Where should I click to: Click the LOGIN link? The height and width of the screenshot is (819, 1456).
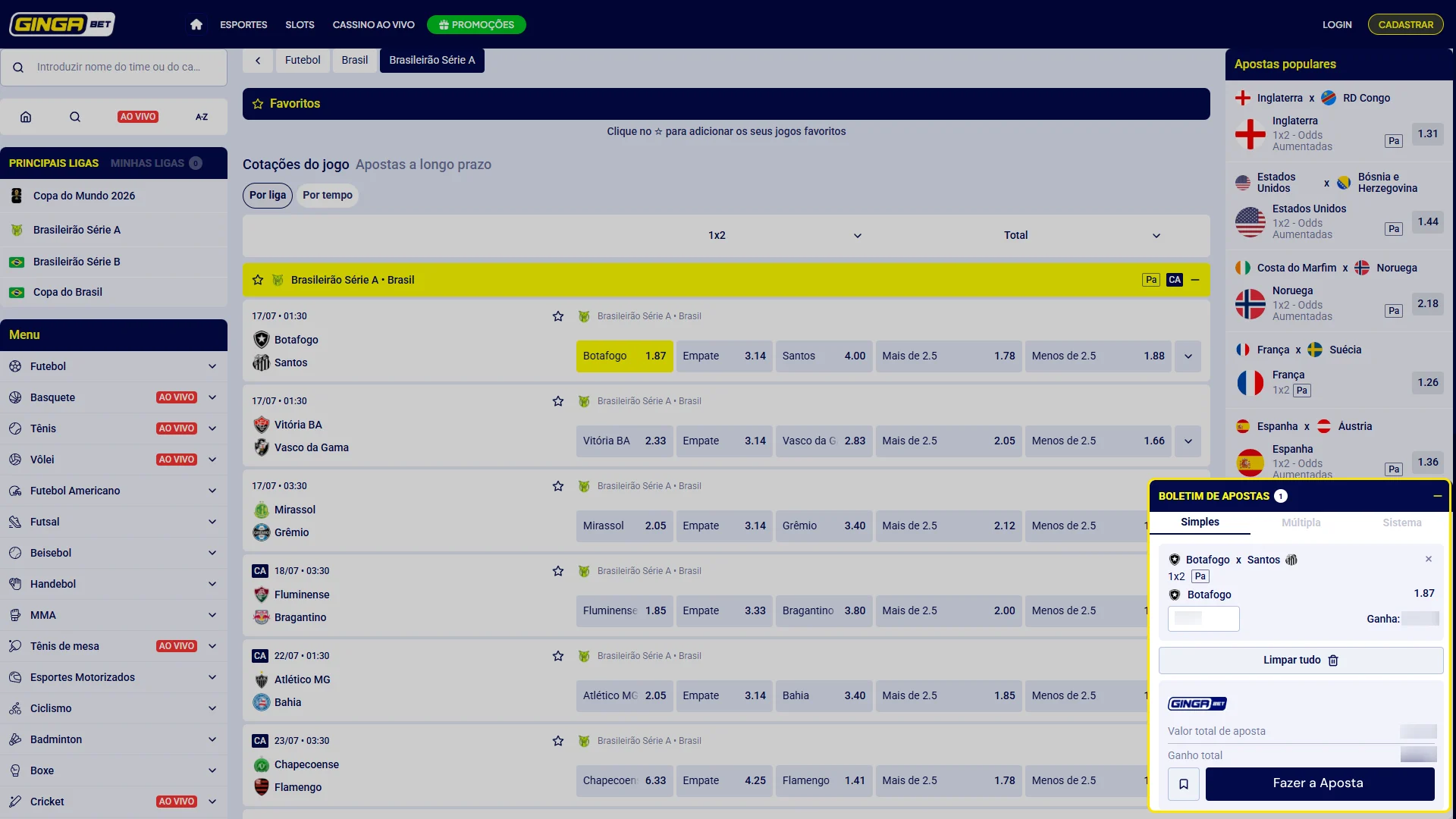pyautogui.click(x=1337, y=24)
